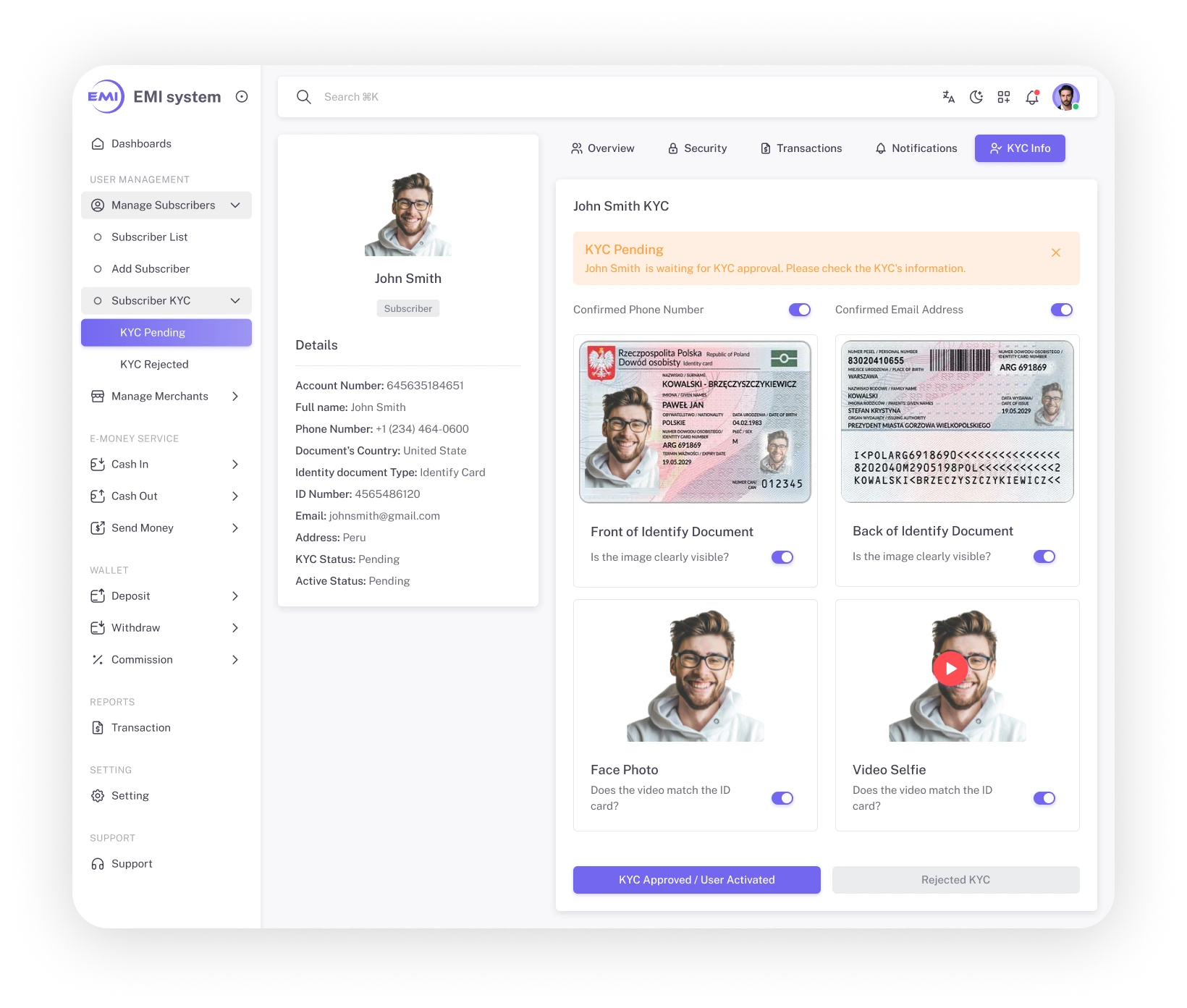Click the Commission percent icon
Image resolution: width=1187 pixels, height=1008 pixels.
coord(98,660)
